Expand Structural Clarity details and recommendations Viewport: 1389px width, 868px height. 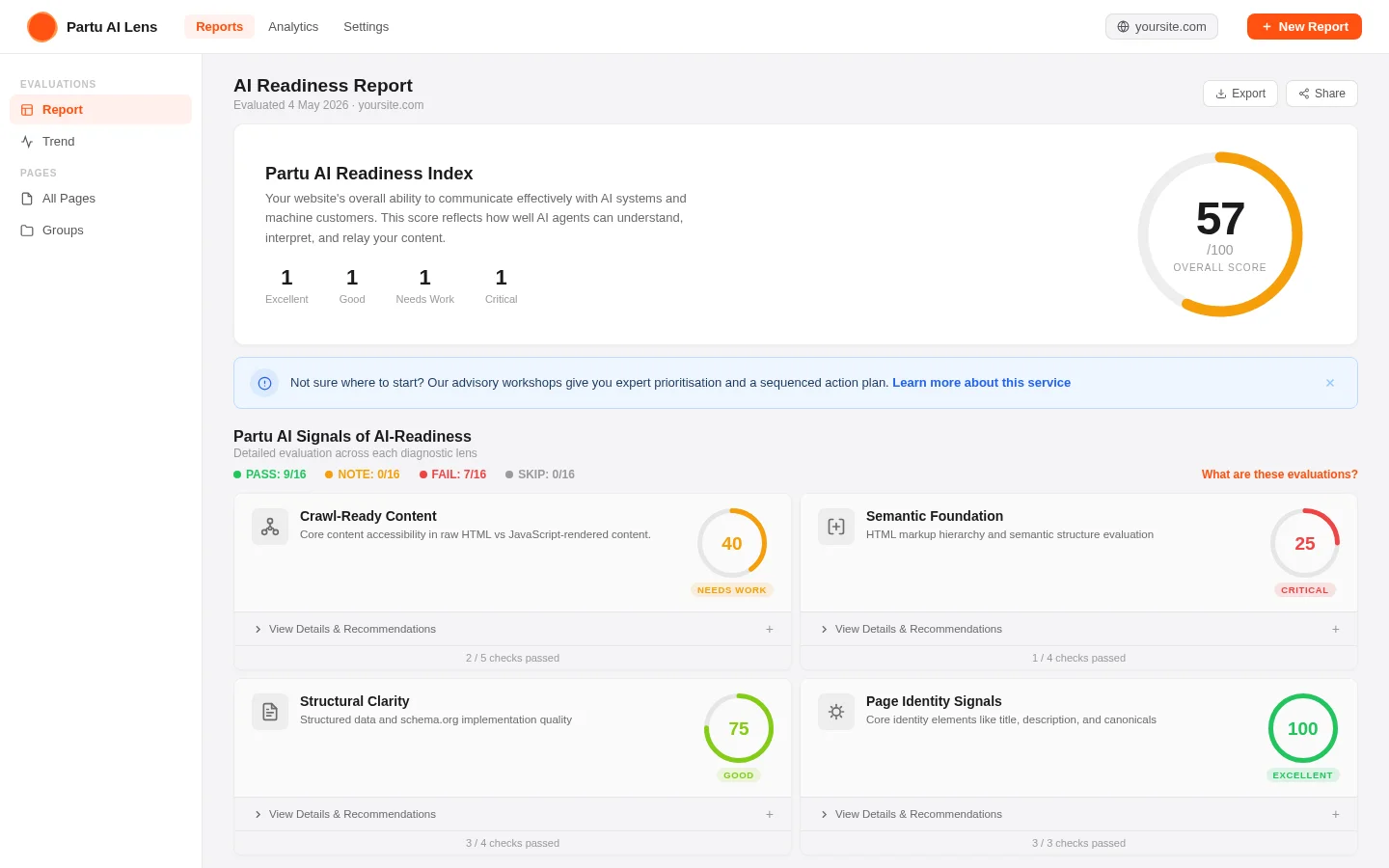coord(512,814)
